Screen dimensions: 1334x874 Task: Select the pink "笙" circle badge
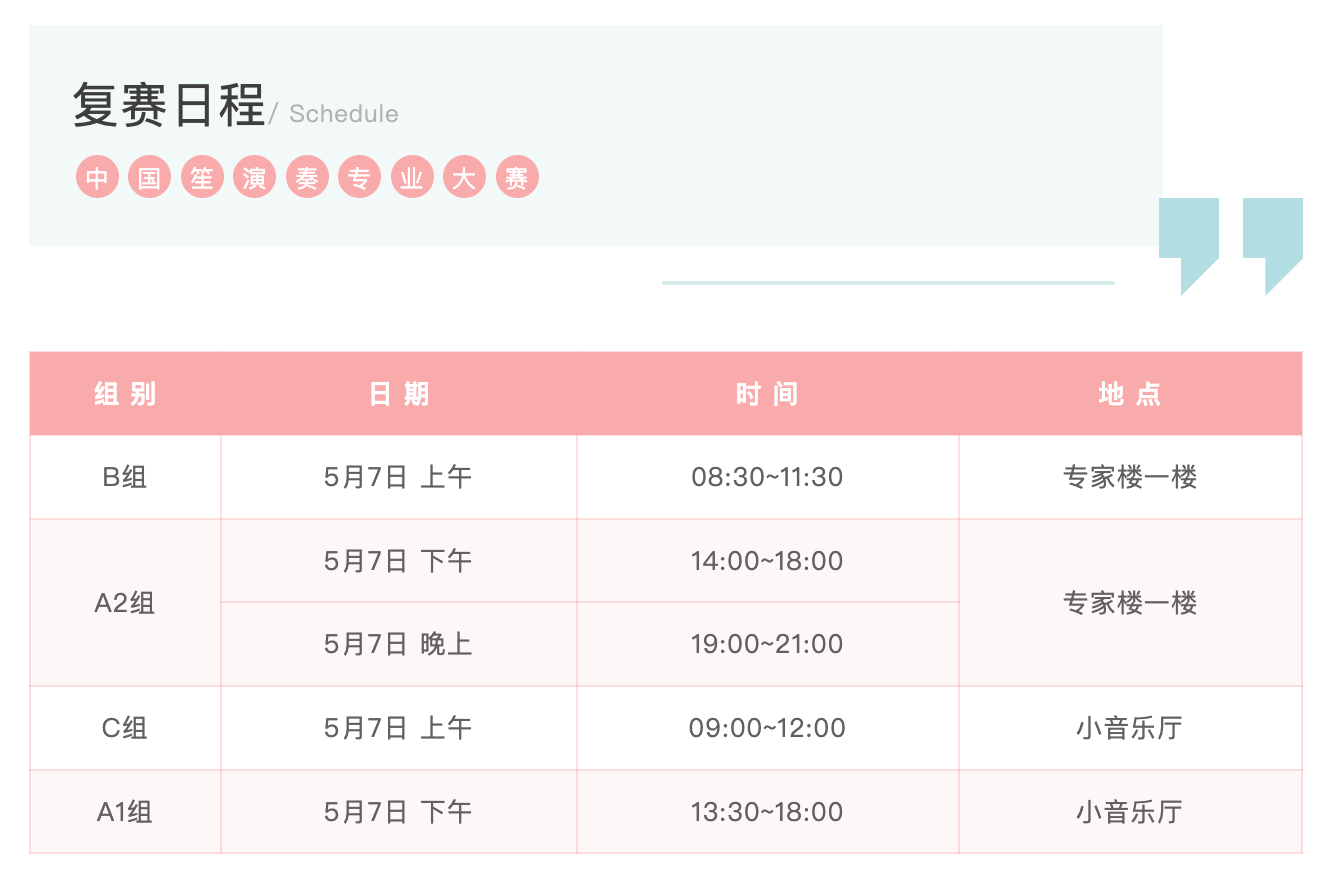202,178
